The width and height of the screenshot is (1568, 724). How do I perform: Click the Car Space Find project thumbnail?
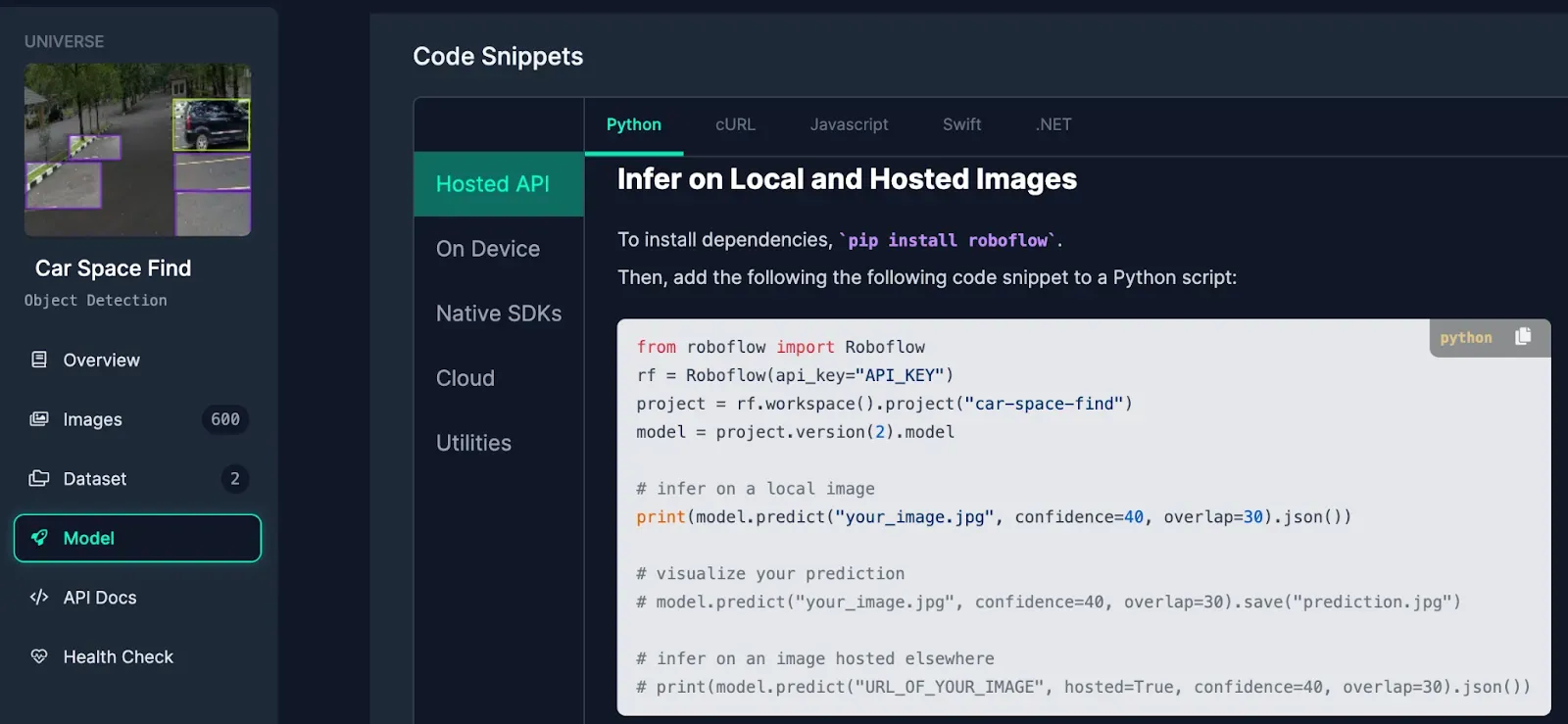(137, 150)
